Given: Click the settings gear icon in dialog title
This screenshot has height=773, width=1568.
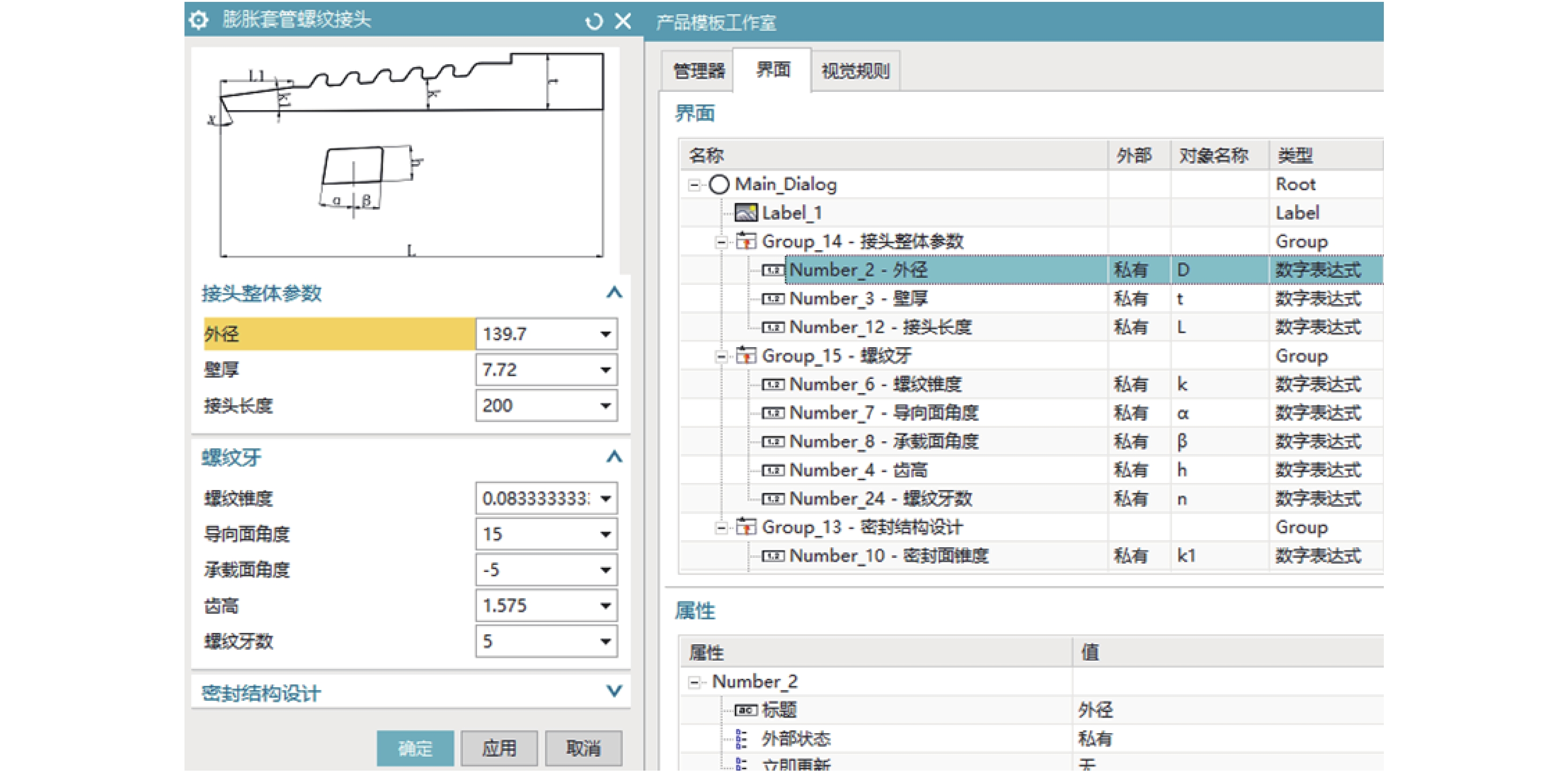Looking at the screenshot, I should pyautogui.click(x=198, y=20).
